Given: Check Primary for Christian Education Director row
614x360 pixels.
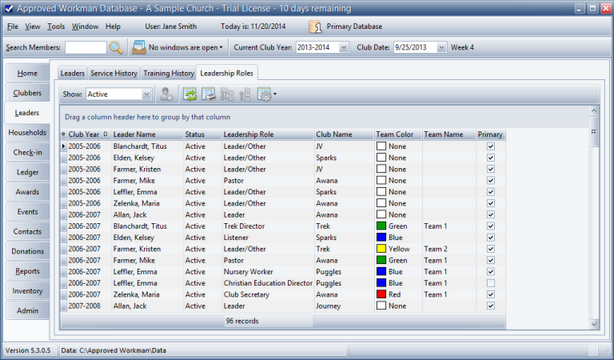Looking at the screenshot, I should coord(491,283).
